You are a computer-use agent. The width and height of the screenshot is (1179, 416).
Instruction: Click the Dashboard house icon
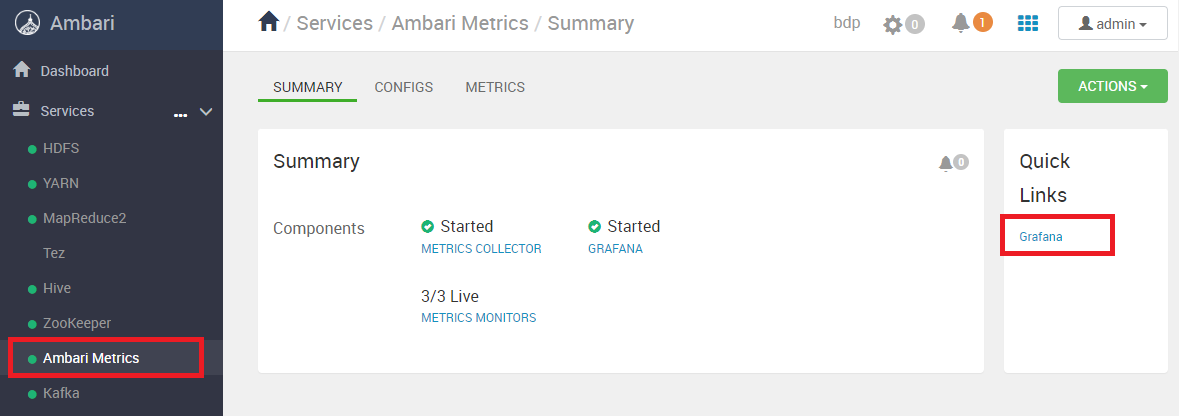click(x=22, y=70)
